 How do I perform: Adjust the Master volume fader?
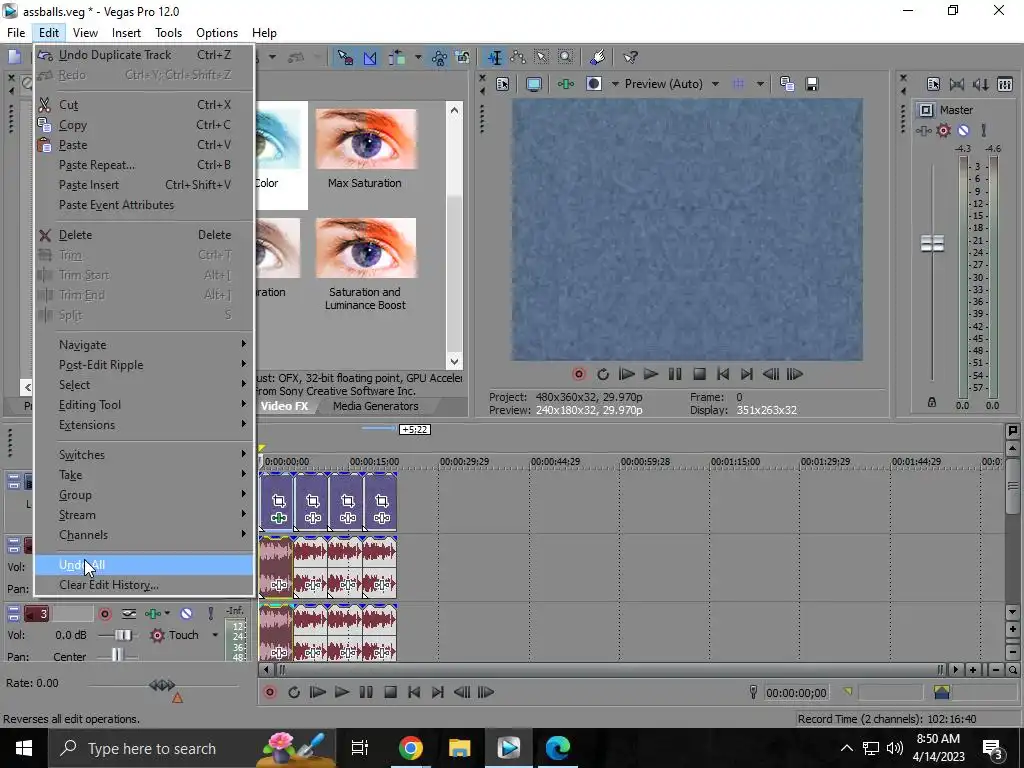click(x=932, y=244)
